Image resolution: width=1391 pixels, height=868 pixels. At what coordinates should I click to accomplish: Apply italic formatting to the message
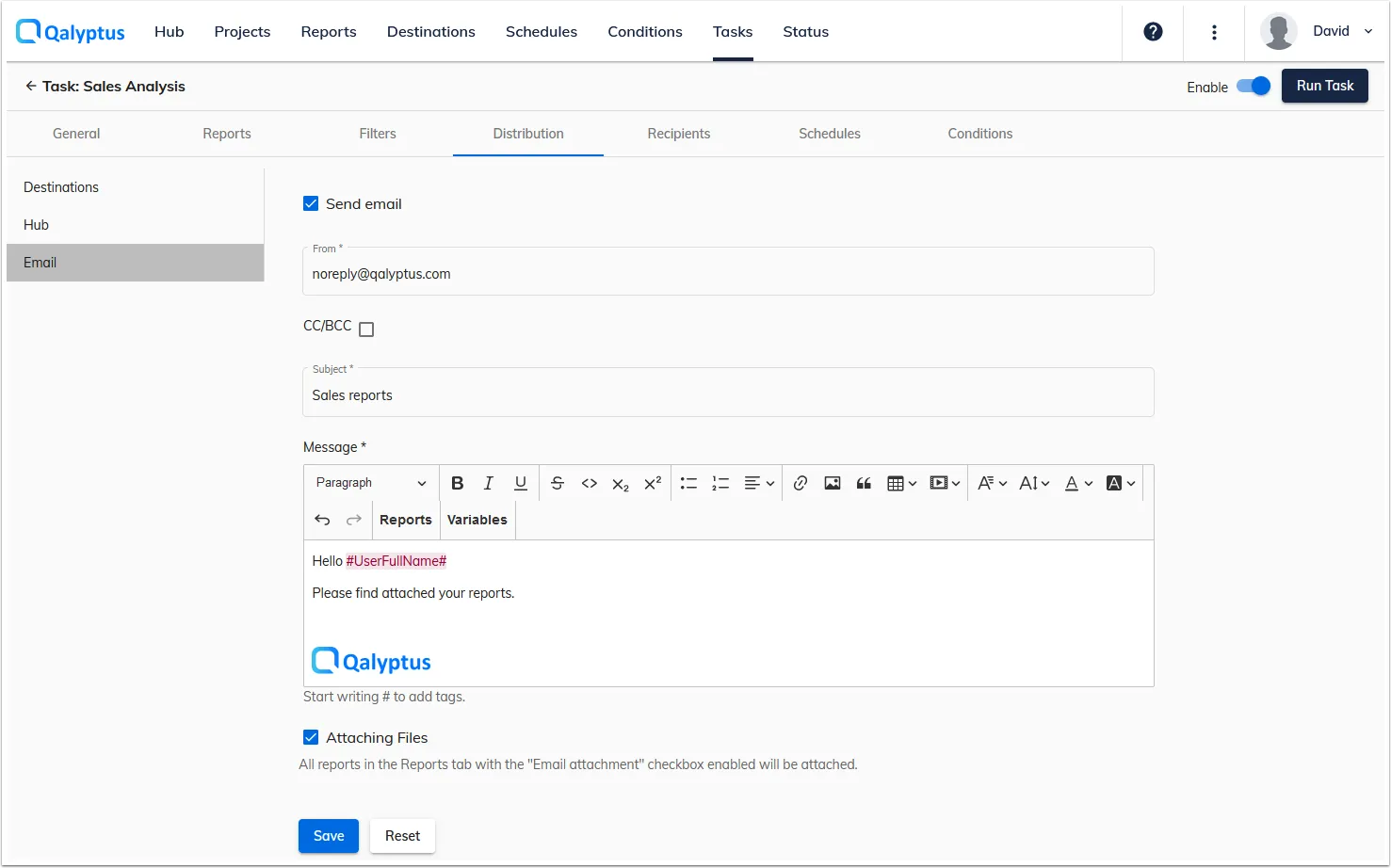tap(489, 482)
